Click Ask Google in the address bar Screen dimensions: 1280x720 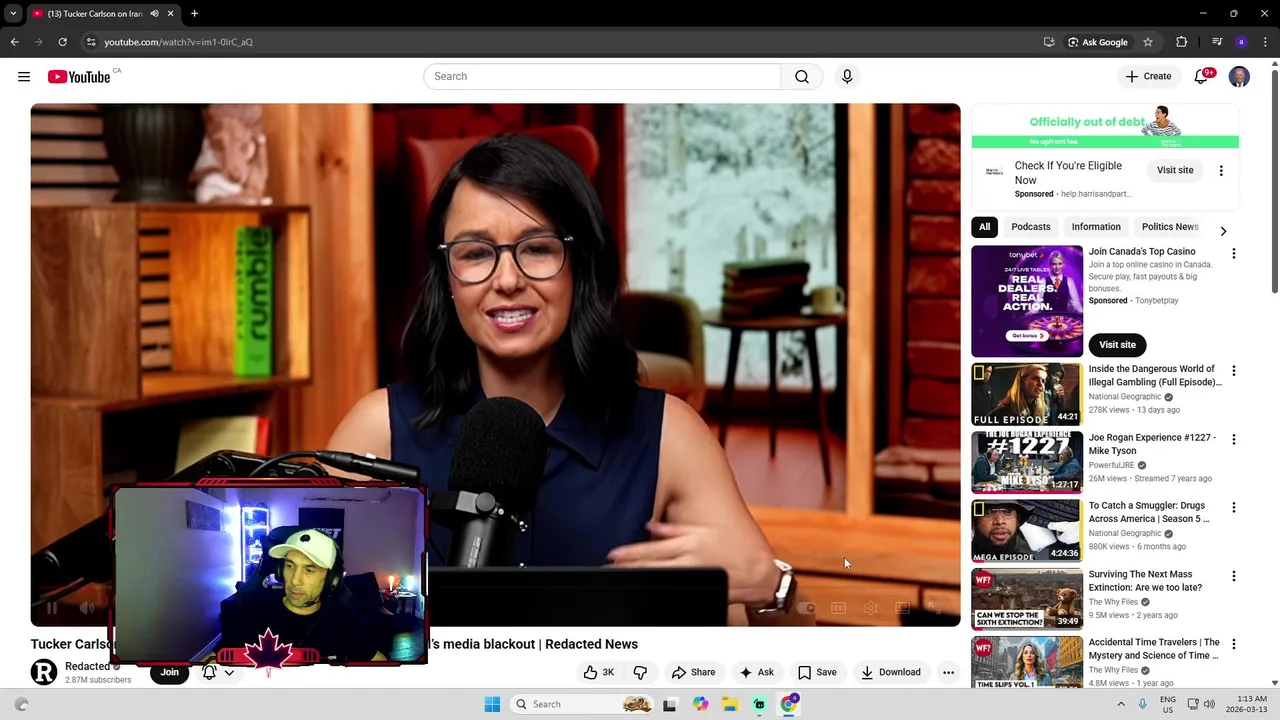coord(1097,42)
